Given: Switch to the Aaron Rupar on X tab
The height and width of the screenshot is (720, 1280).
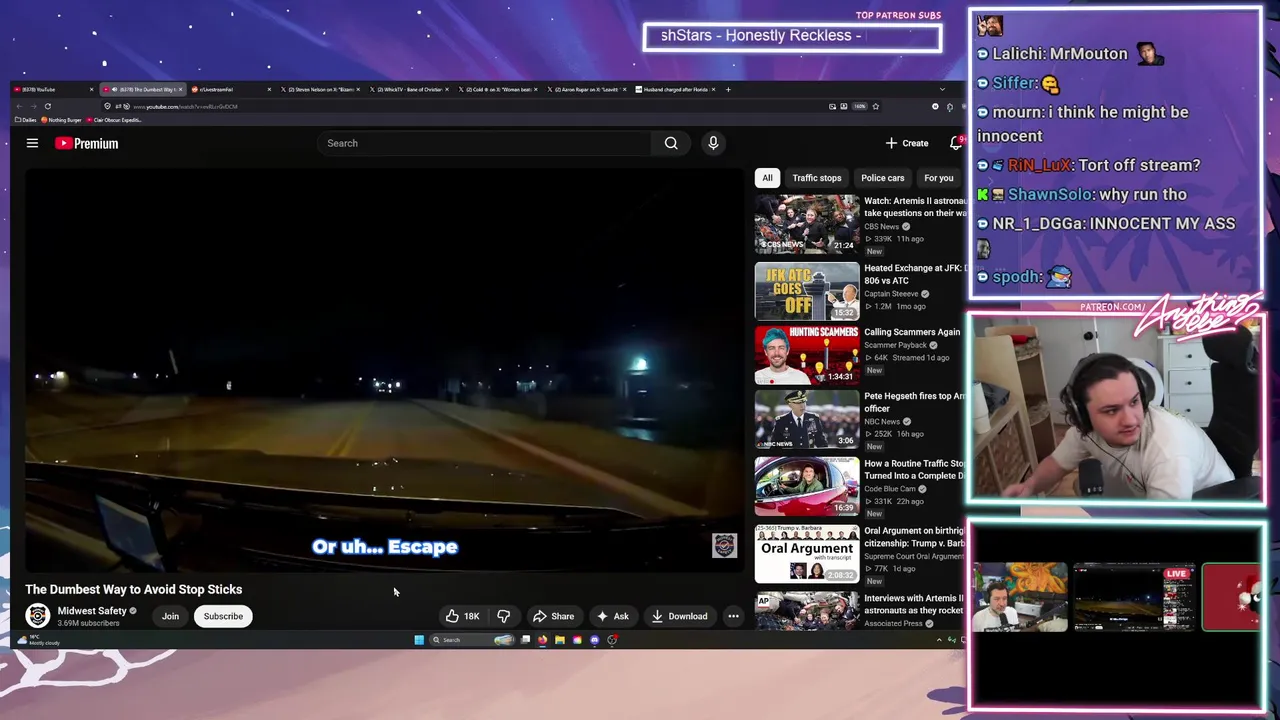Looking at the screenshot, I should pyautogui.click(x=585, y=90).
